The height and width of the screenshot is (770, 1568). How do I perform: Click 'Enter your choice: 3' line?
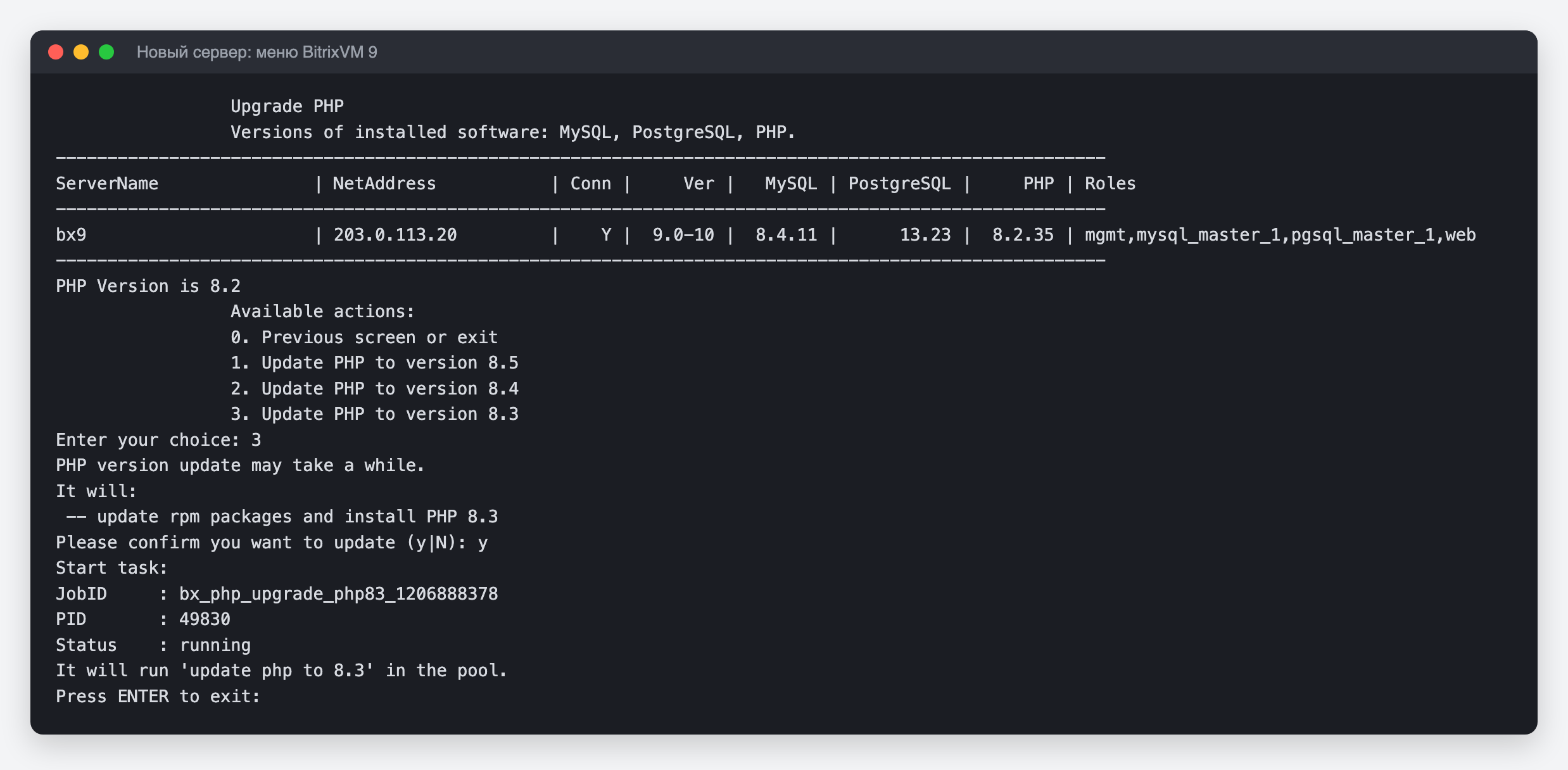[x=158, y=440]
